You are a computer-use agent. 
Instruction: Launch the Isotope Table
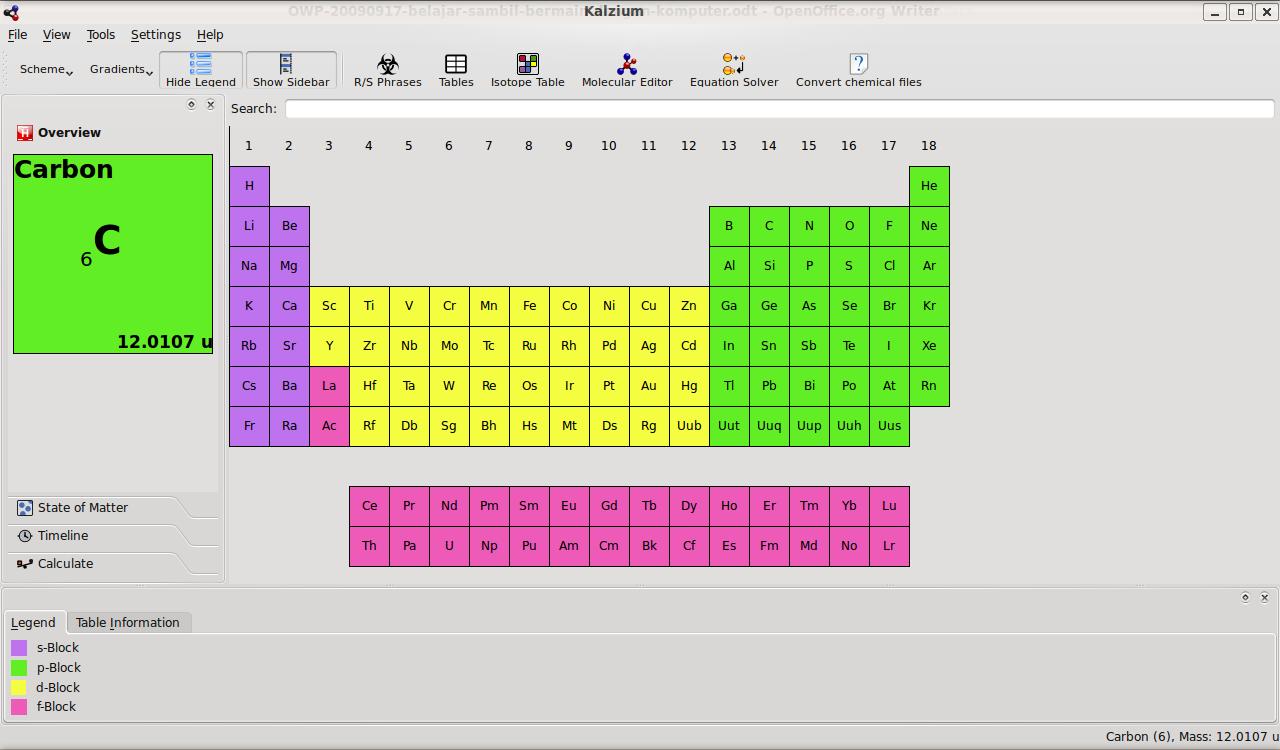click(x=527, y=70)
